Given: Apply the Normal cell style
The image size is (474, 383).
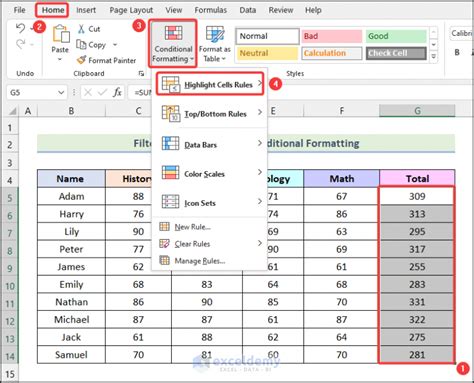Looking at the screenshot, I should click(268, 36).
